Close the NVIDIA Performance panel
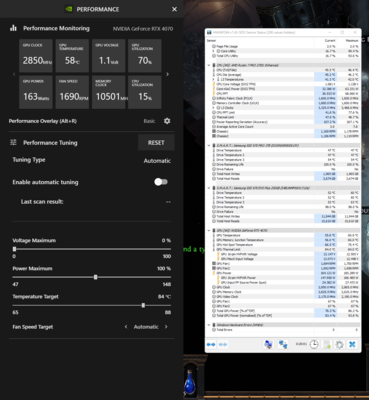This screenshot has width=369, height=400. tap(174, 9)
